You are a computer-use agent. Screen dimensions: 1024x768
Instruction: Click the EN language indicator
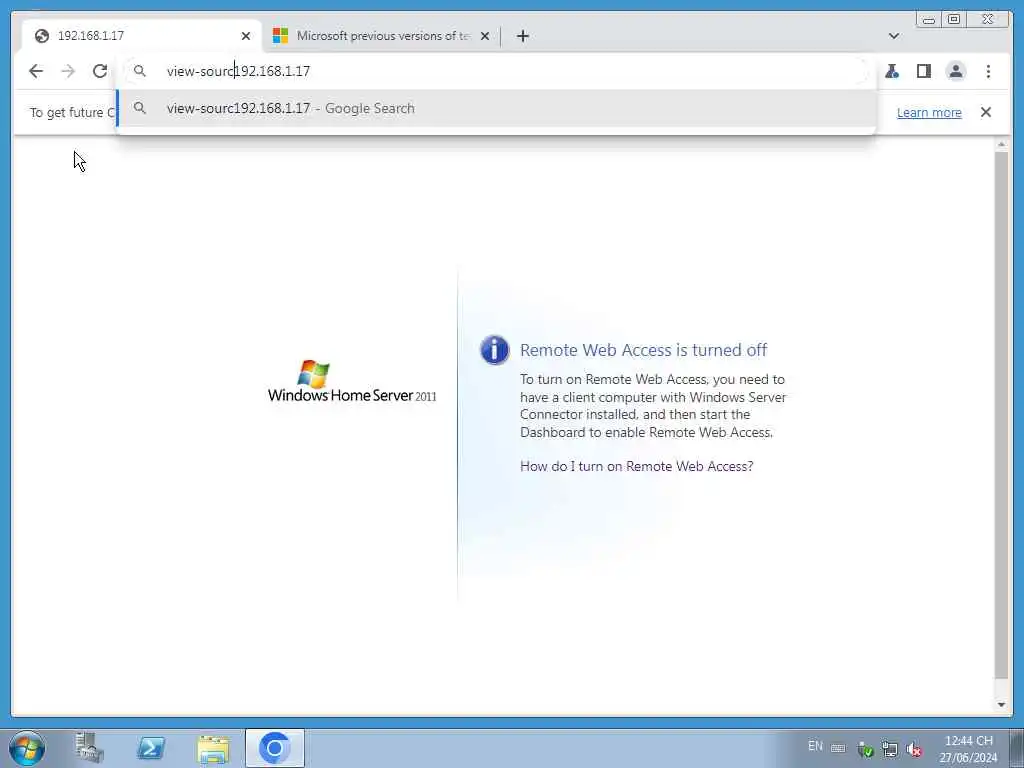point(815,746)
